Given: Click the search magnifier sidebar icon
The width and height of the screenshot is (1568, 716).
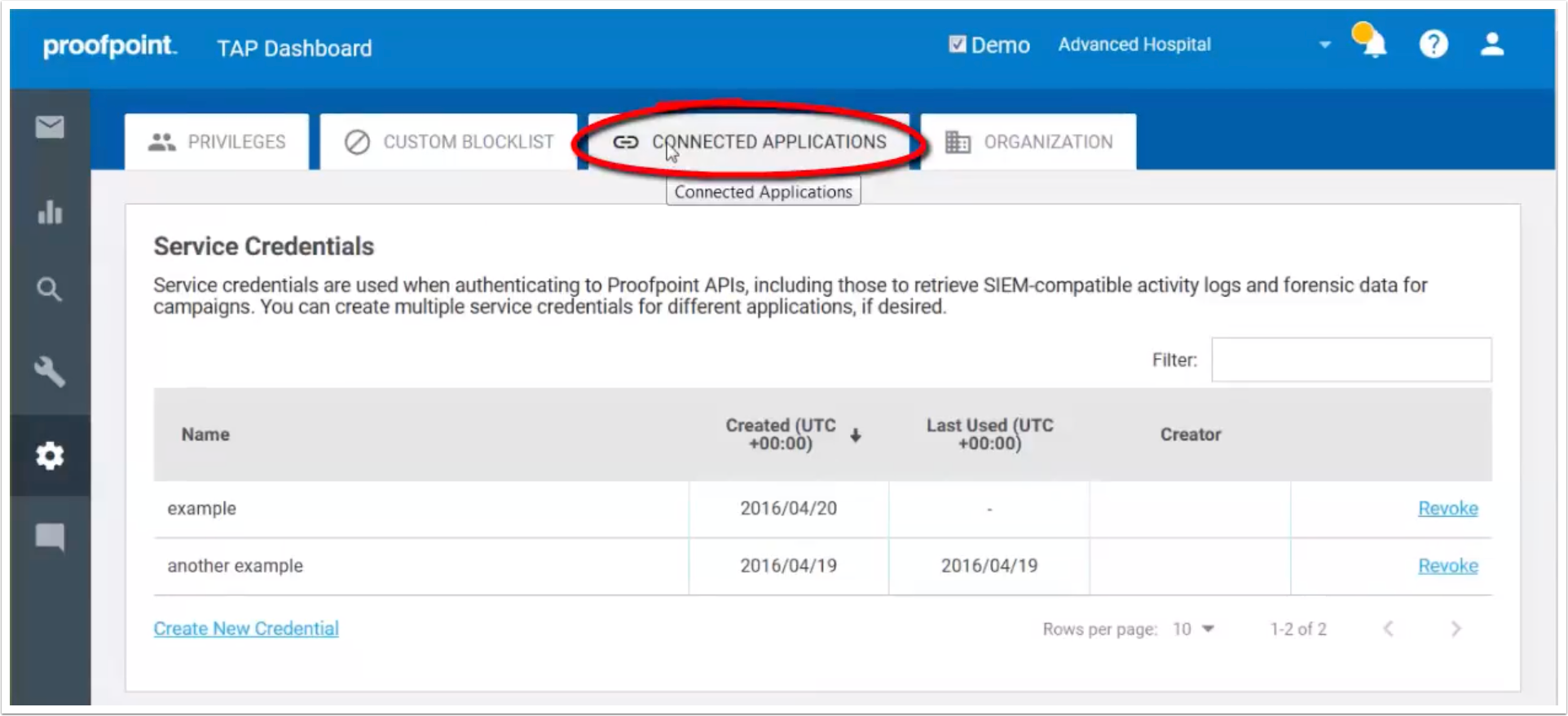Looking at the screenshot, I should (x=50, y=289).
